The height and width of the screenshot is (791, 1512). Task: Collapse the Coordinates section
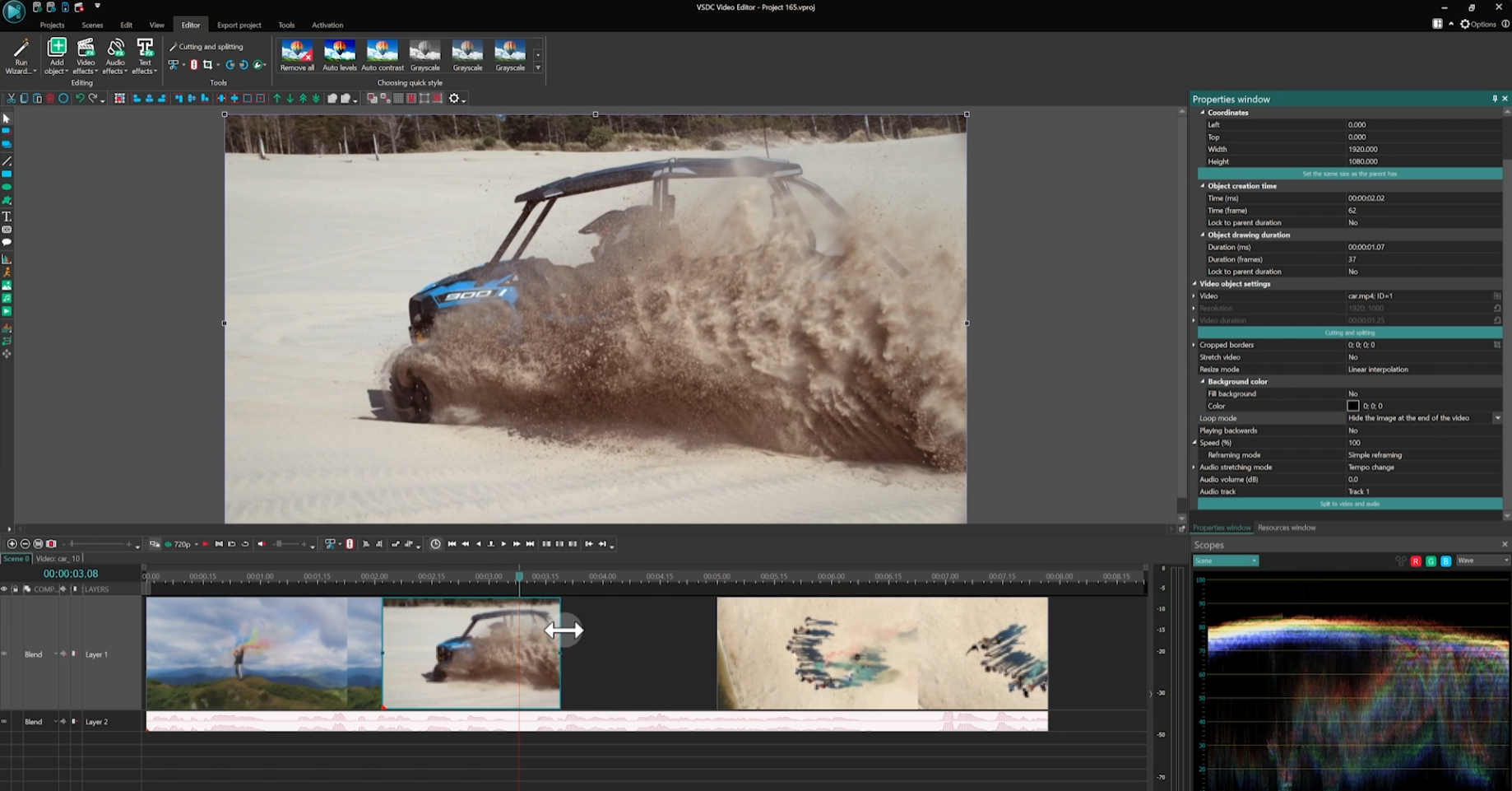click(1203, 113)
